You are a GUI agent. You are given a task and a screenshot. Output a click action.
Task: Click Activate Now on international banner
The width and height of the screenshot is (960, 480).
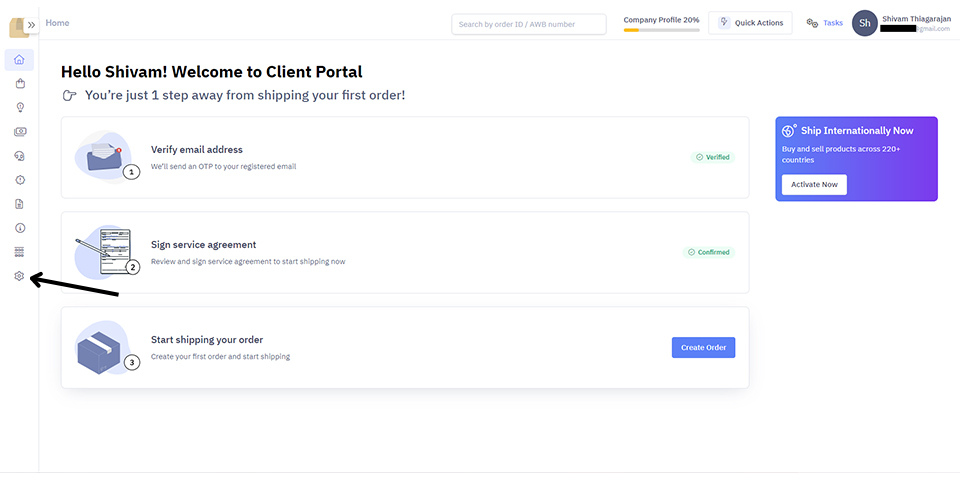[814, 184]
